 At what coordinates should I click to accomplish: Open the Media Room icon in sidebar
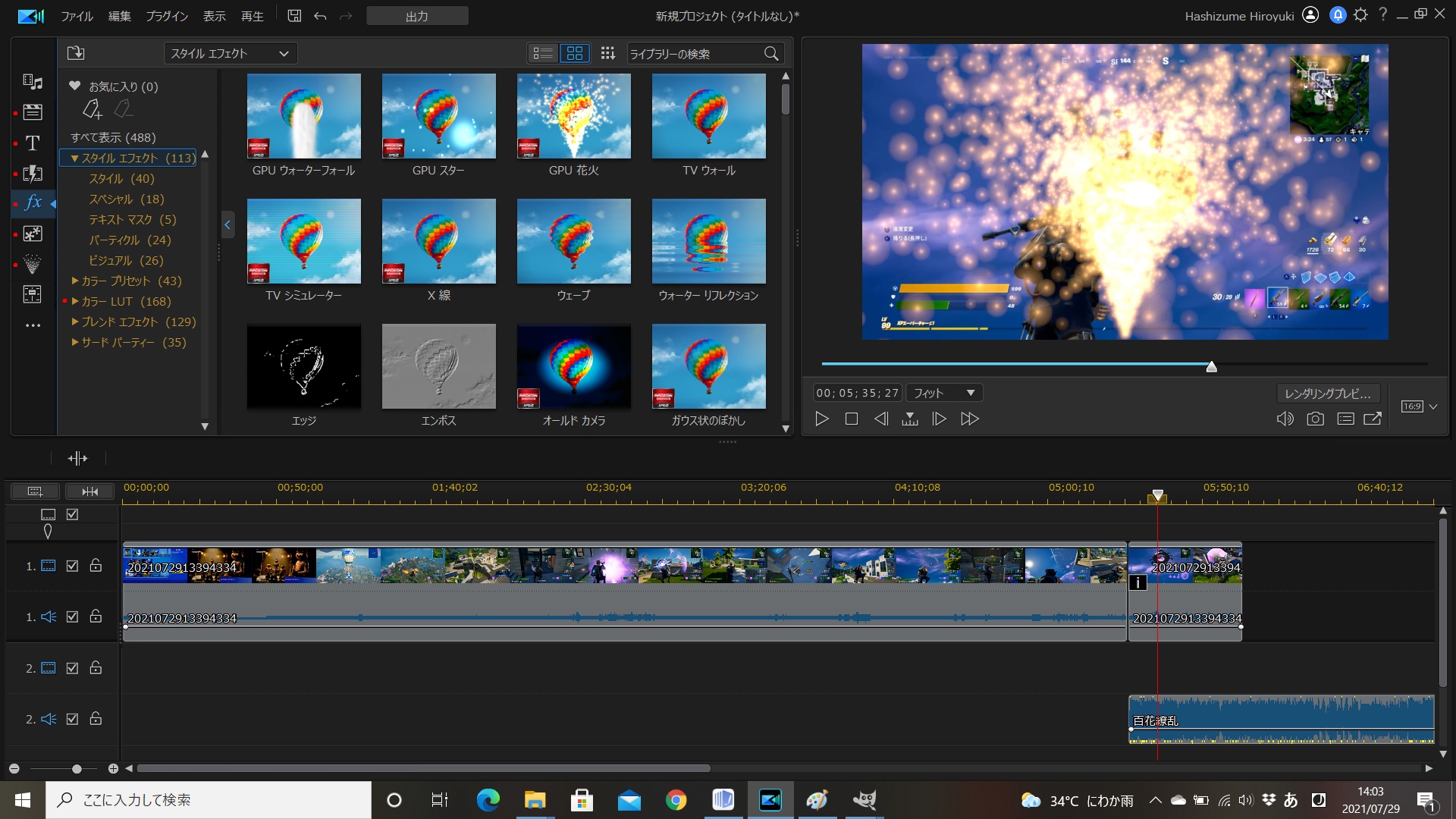pyautogui.click(x=33, y=82)
